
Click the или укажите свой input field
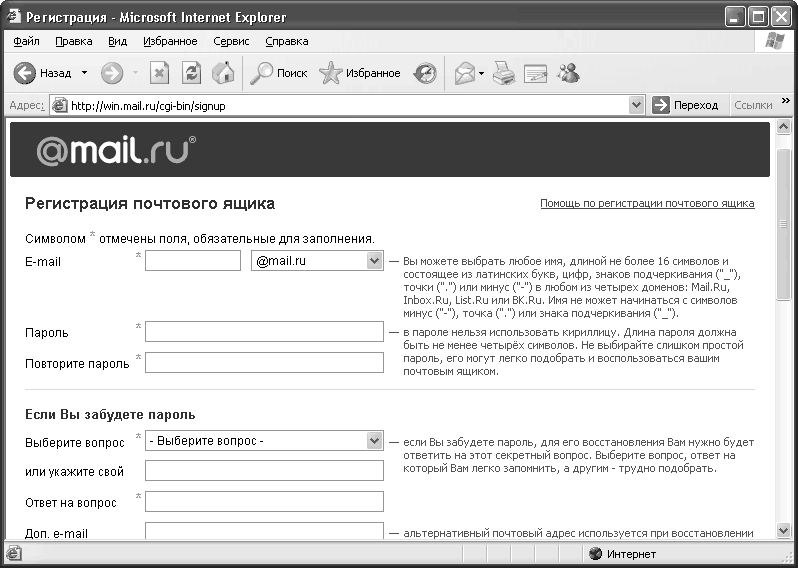point(264,471)
